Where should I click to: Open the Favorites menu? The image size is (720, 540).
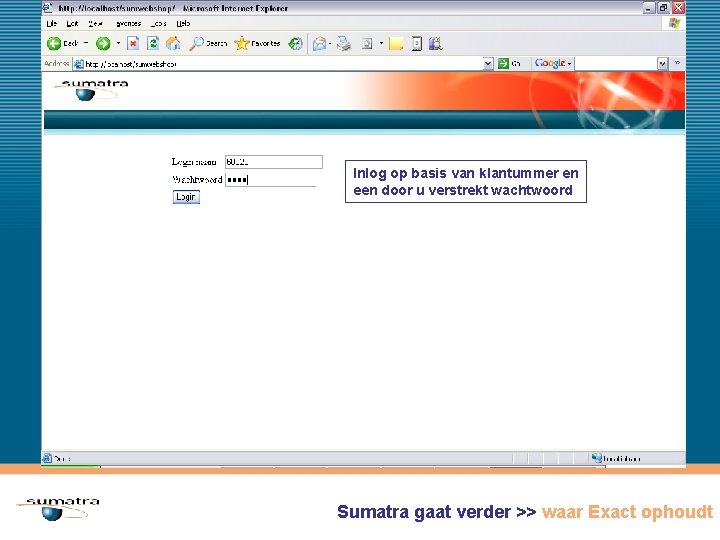coord(128,23)
